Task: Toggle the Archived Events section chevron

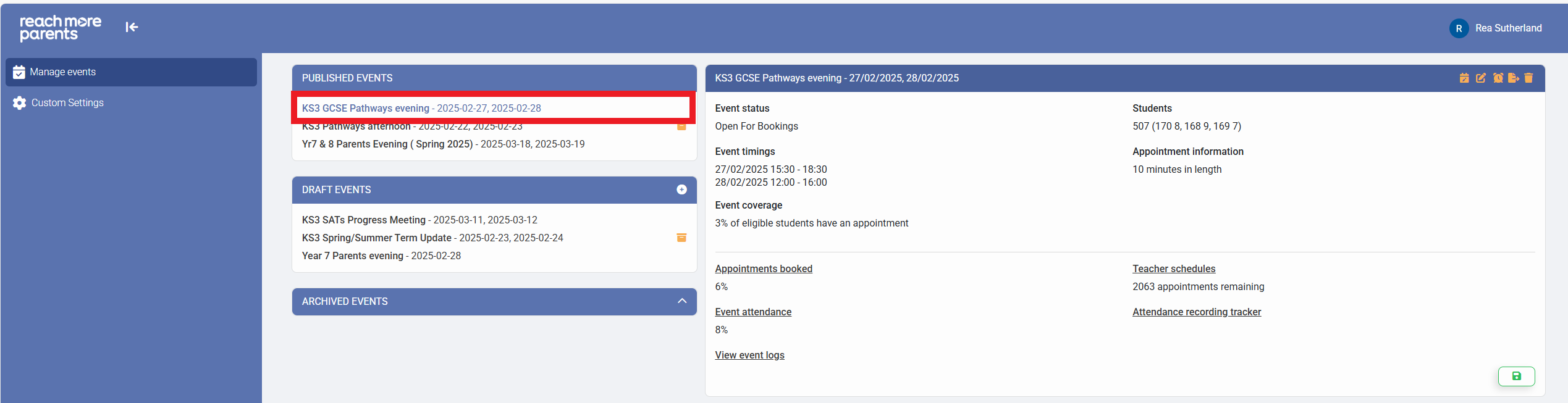Action: pyautogui.click(x=681, y=301)
